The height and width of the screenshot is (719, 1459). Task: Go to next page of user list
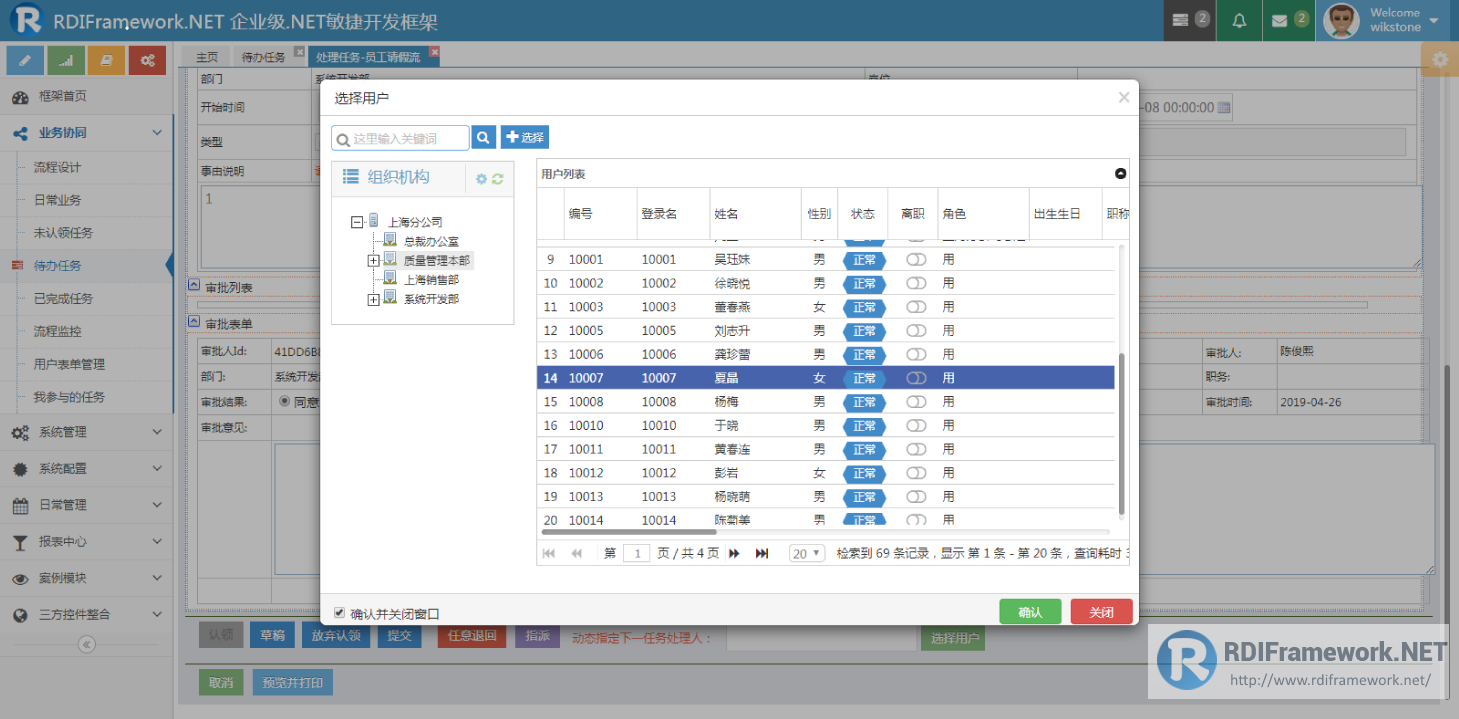[x=734, y=553]
